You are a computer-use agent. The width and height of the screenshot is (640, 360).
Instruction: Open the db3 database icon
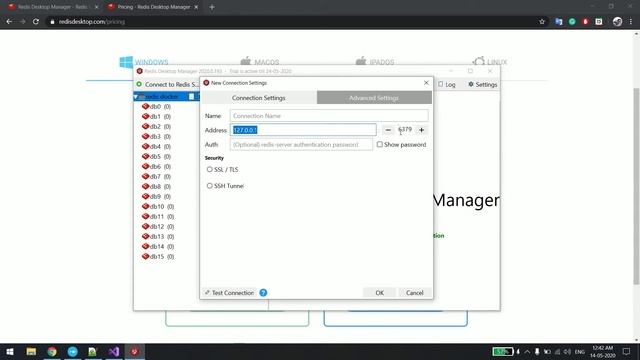145,136
